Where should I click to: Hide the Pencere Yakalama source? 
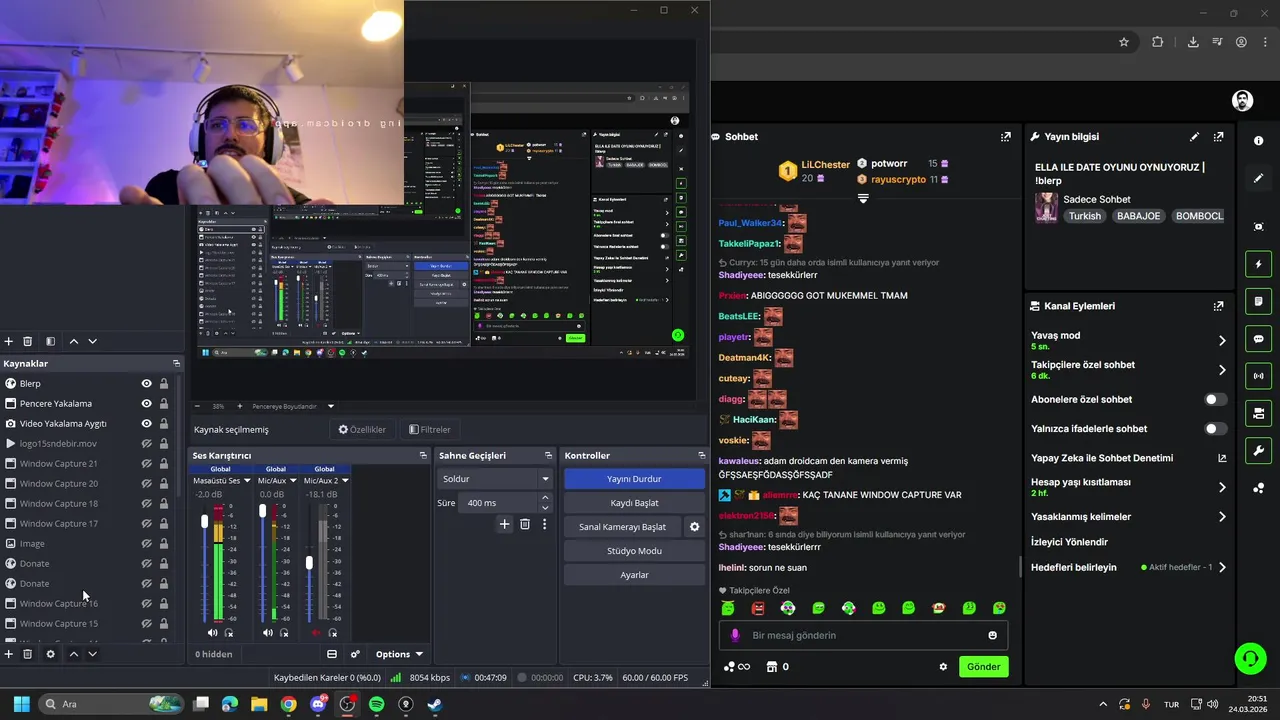point(146,404)
